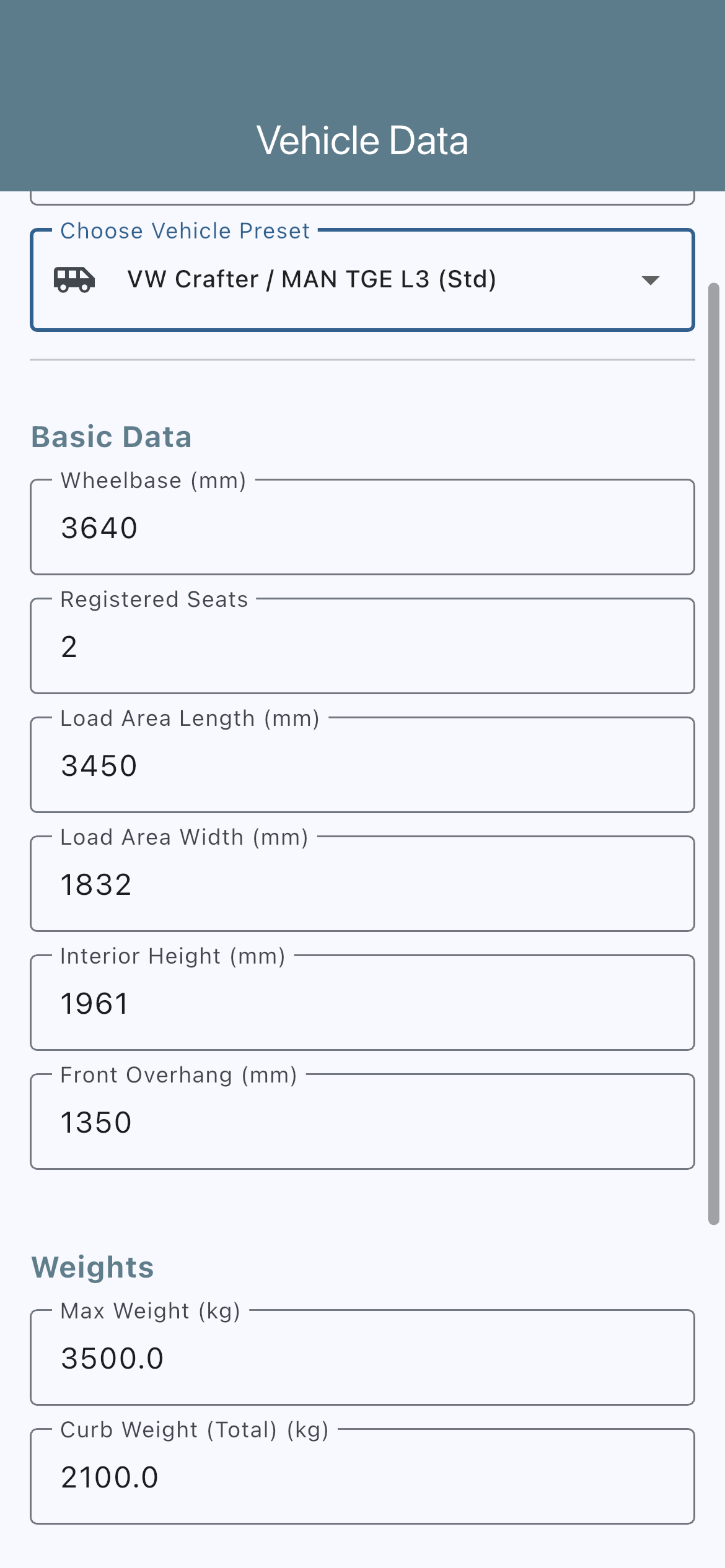The width and height of the screenshot is (725, 1568).
Task: Click the Choose Vehicle Preset label
Action: [x=185, y=231]
